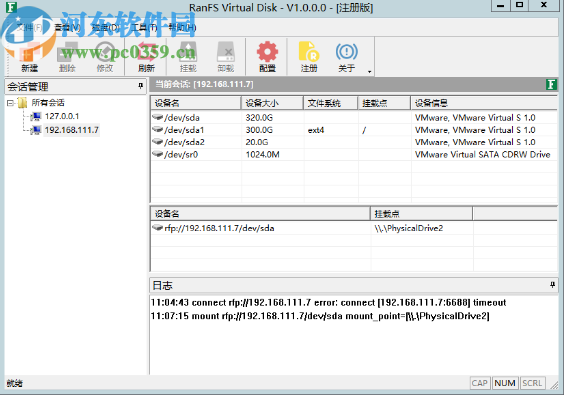Select mounted entry rfp://192.168.111.7/dev/sda
The width and height of the screenshot is (567, 397).
tap(354, 228)
